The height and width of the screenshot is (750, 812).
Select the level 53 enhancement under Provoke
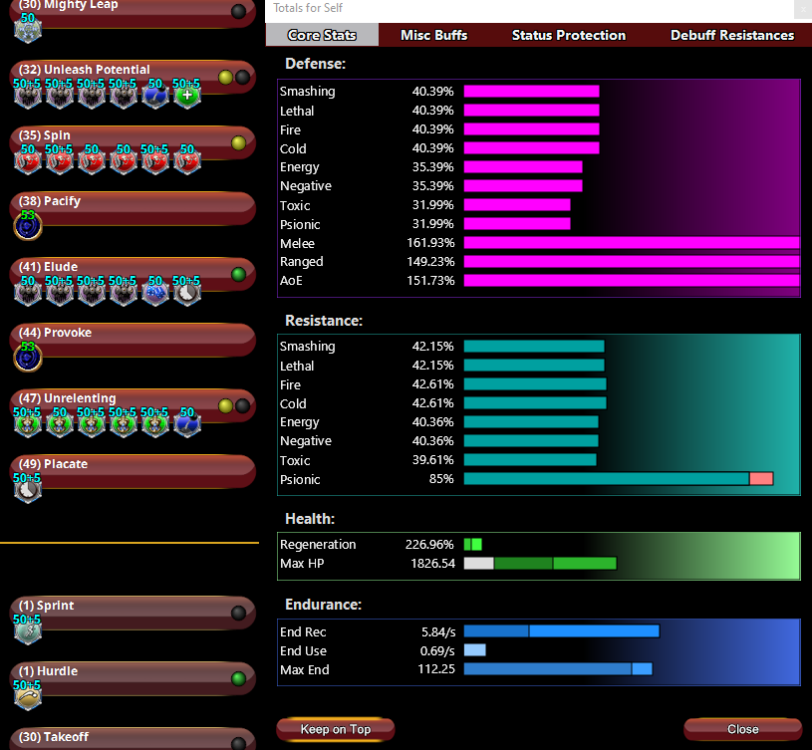(27, 357)
